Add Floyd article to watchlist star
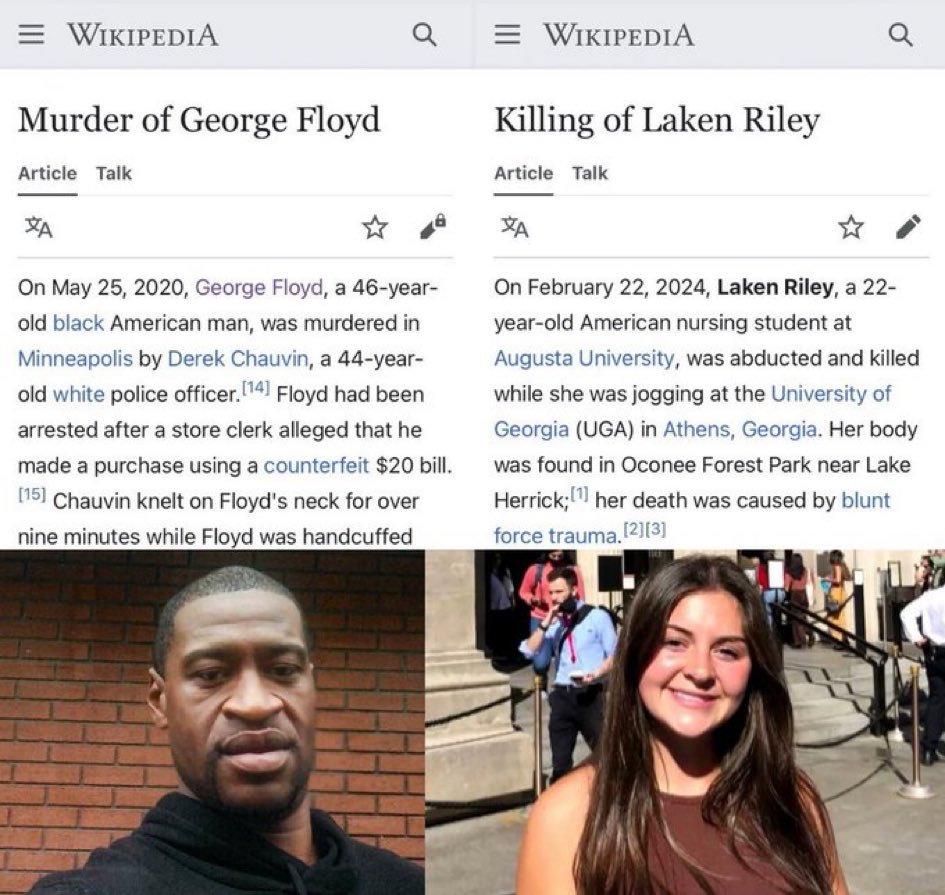 point(375,227)
